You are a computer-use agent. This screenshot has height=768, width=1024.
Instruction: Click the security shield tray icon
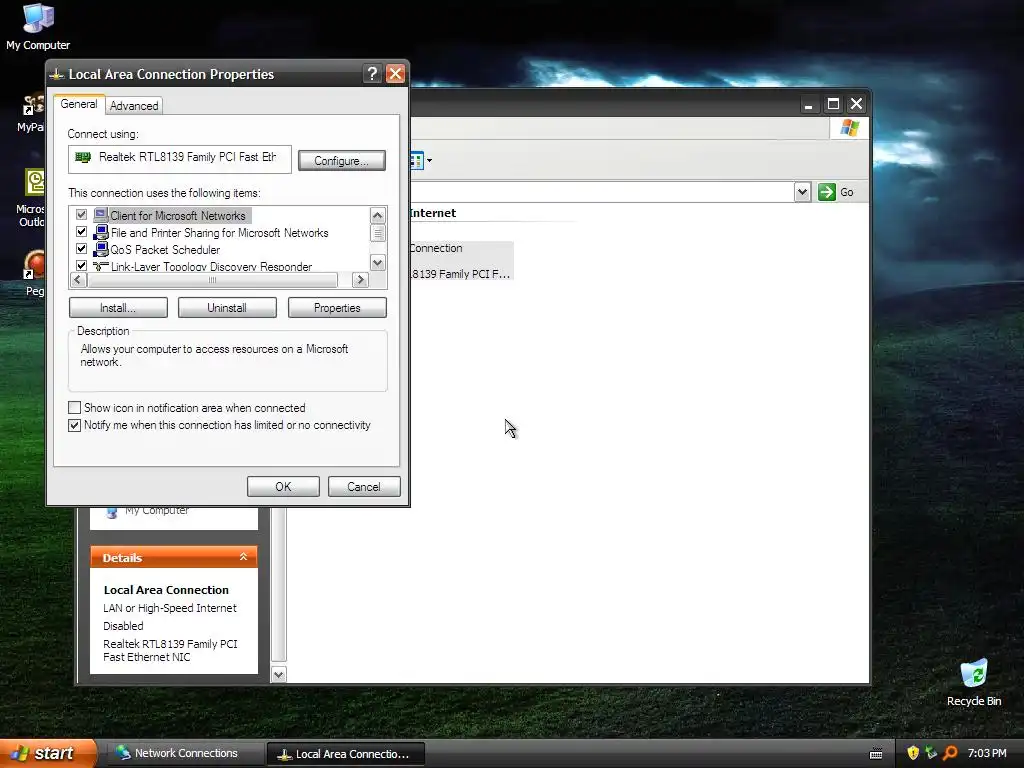pos(913,753)
